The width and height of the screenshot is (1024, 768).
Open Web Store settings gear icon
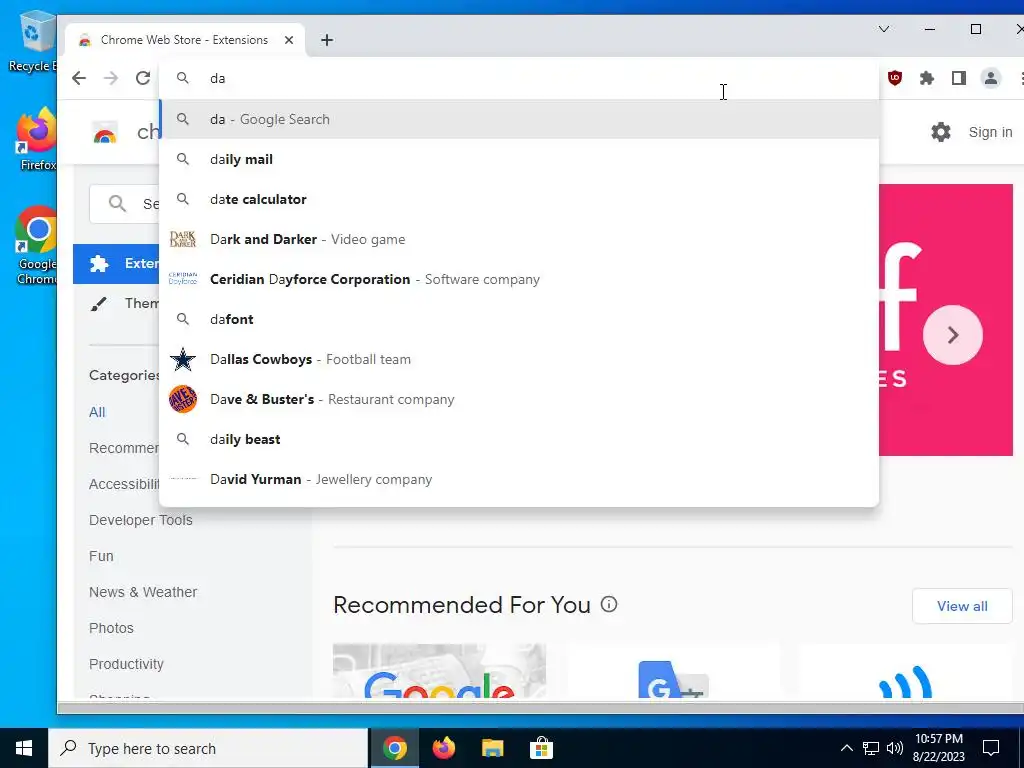(x=940, y=132)
